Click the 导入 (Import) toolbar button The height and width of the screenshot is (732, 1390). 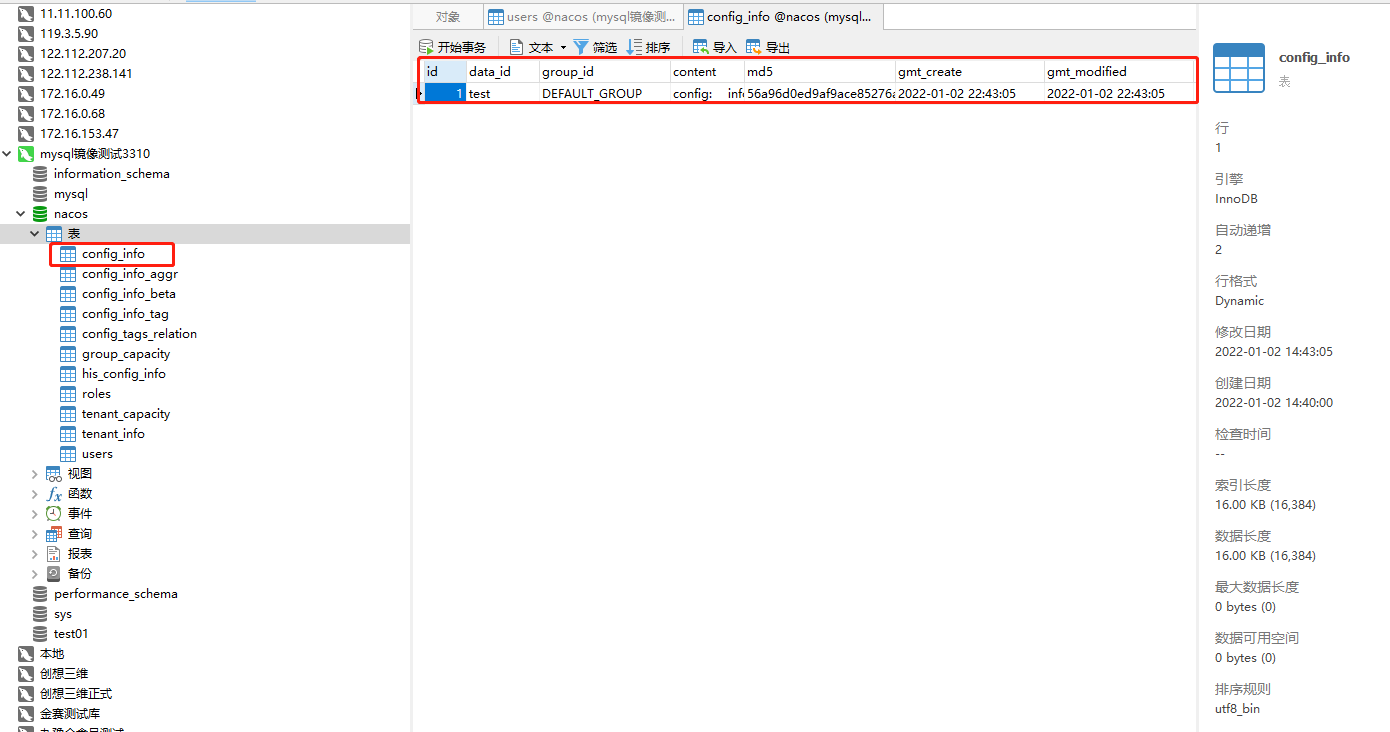714,47
